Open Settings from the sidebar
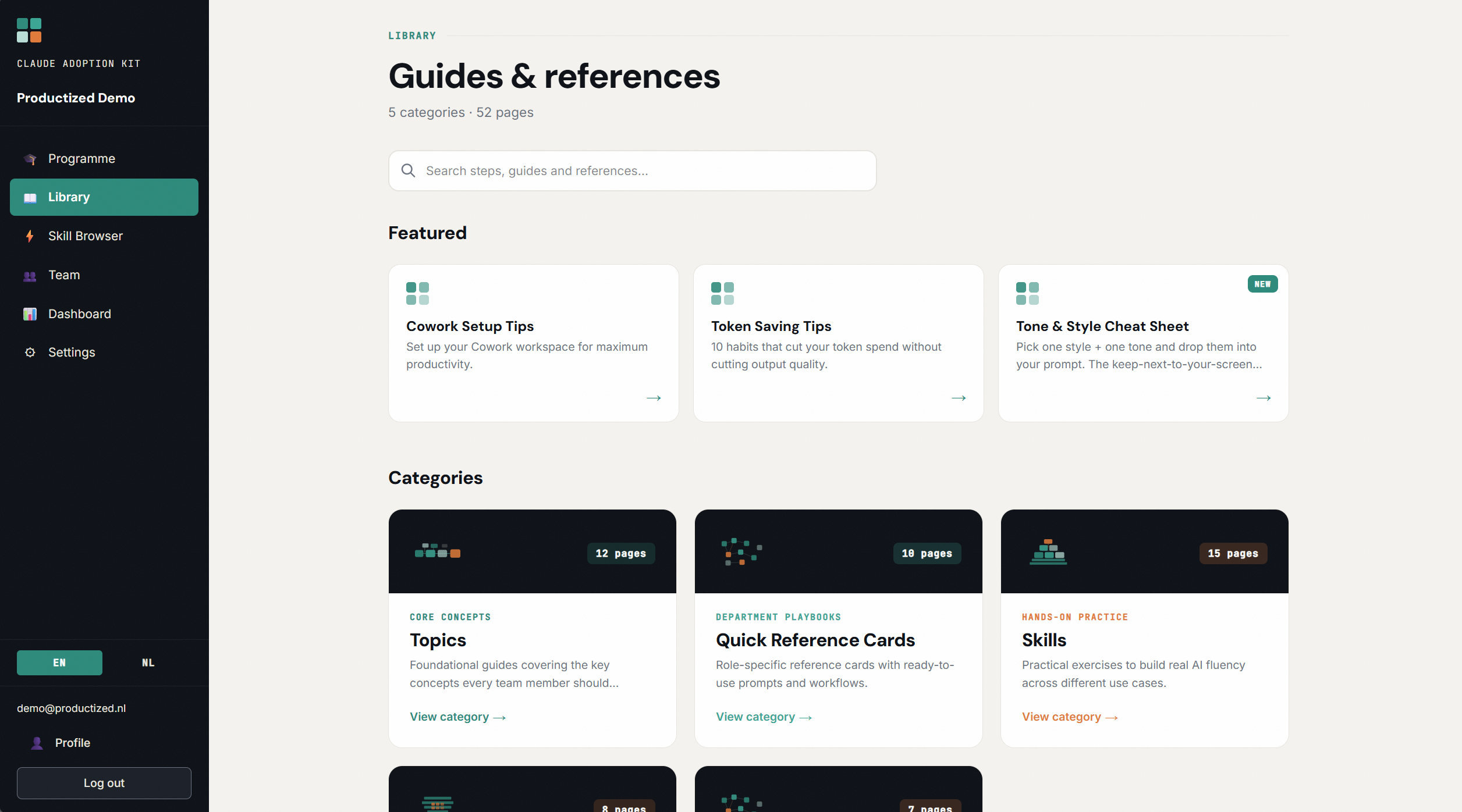The width and height of the screenshot is (1462, 812). (104, 352)
